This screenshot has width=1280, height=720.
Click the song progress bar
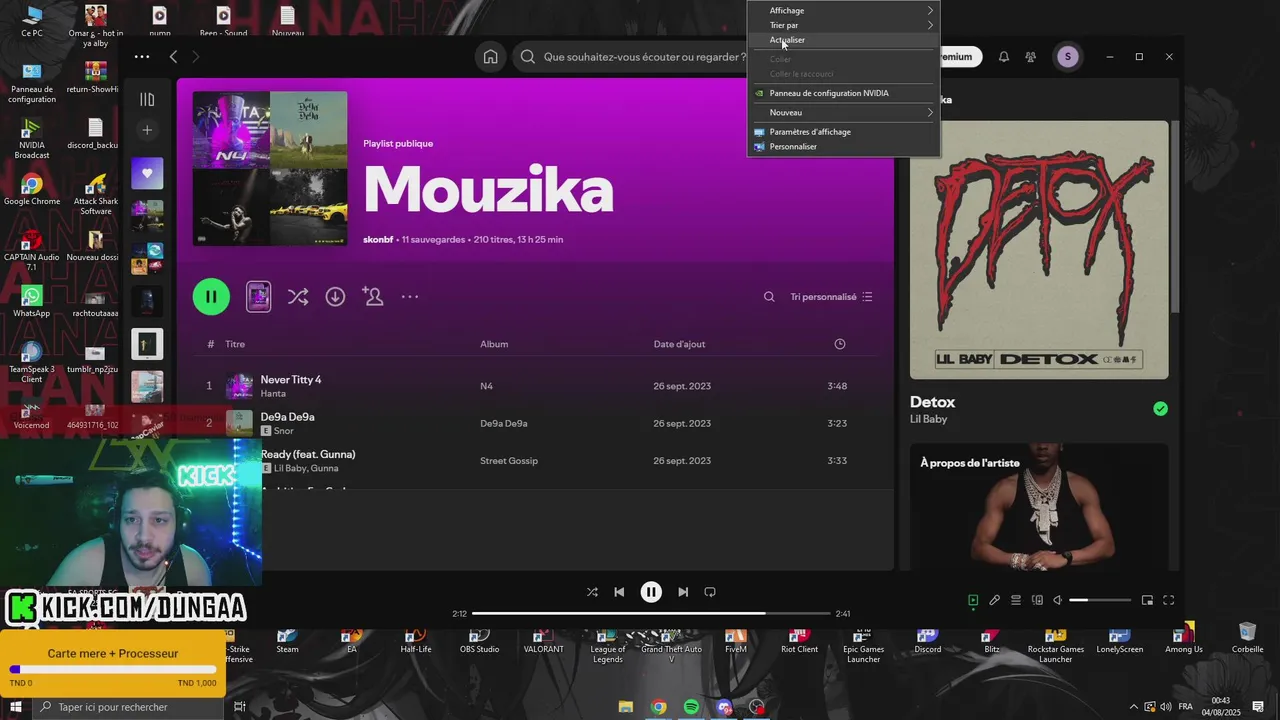click(x=651, y=613)
